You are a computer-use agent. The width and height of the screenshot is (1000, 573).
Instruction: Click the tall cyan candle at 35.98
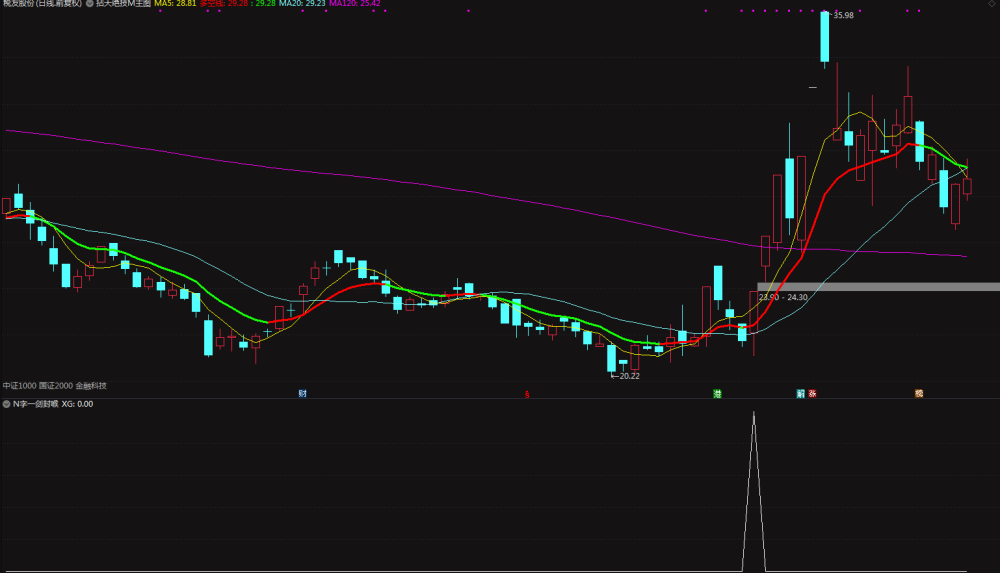[x=825, y=37]
